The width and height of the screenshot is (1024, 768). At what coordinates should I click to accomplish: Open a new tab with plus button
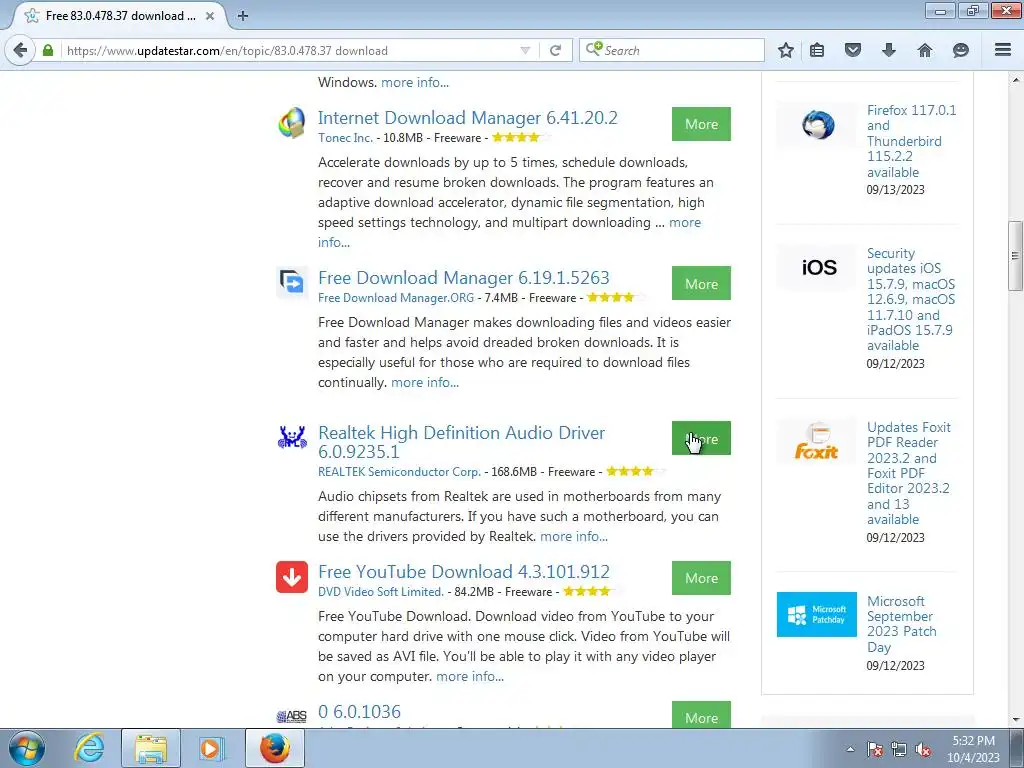[x=242, y=16]
